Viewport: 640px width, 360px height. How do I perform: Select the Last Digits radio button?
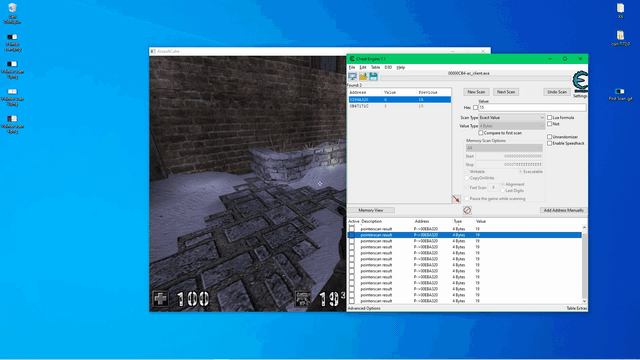click(x=503, y=191)
